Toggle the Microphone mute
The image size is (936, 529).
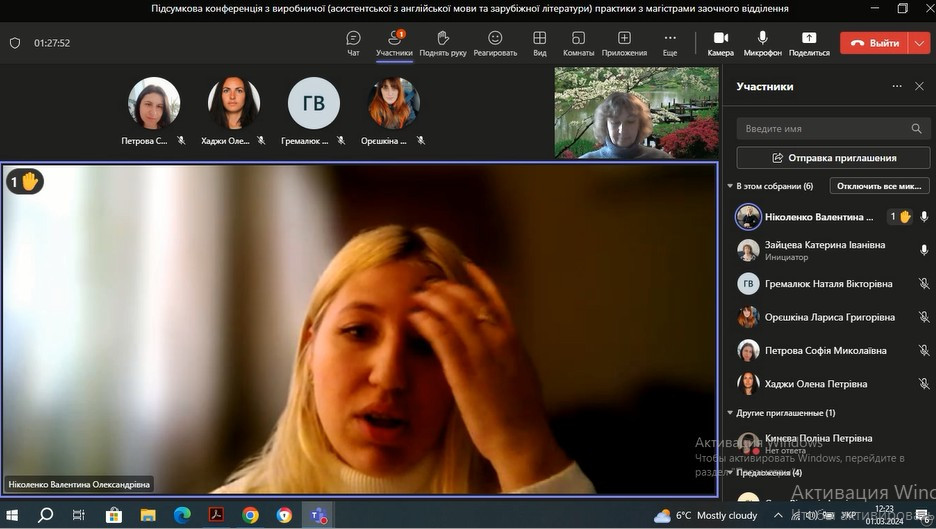point(763,42)
